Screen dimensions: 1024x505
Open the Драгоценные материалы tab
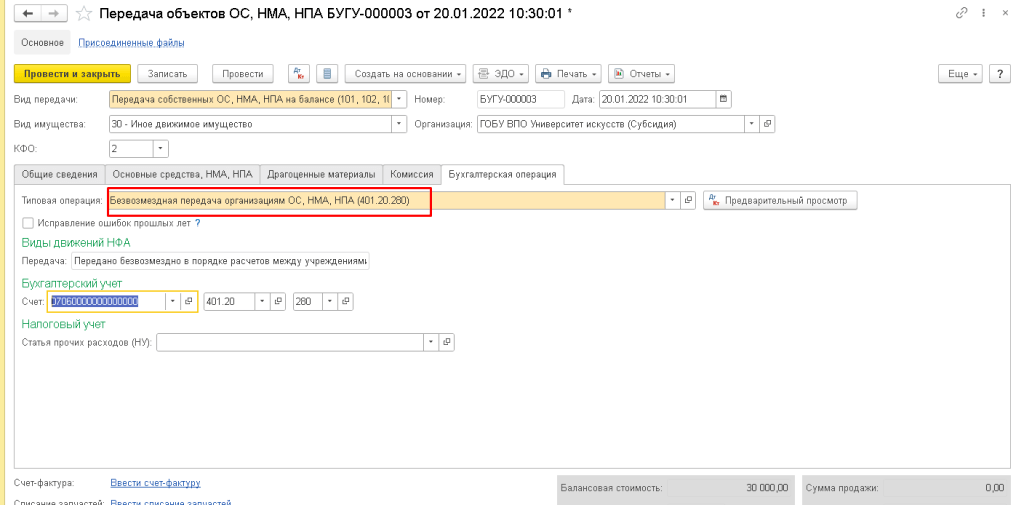pyautogui.click(x=321, y=174)
